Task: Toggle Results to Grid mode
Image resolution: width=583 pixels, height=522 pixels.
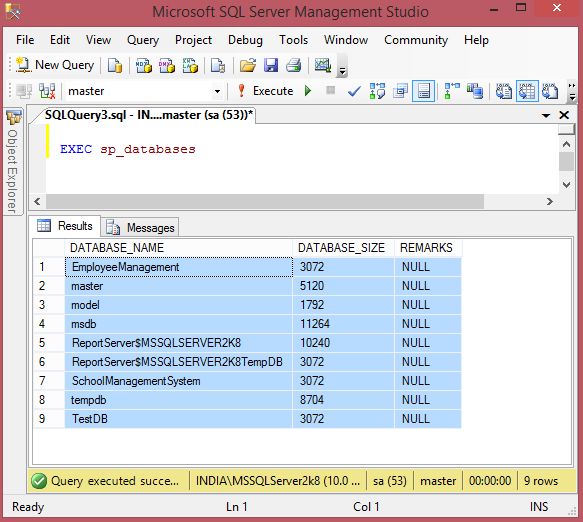Action: click(x=527, y=91)
